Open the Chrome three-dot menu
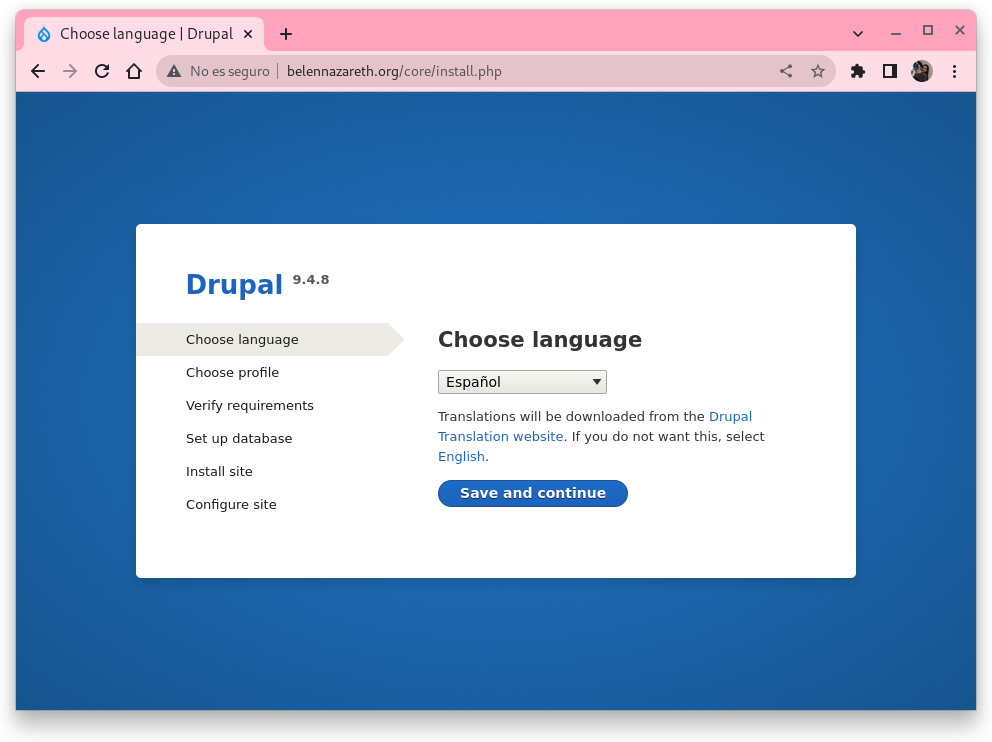992x742 pixels. tap(955, 71)
